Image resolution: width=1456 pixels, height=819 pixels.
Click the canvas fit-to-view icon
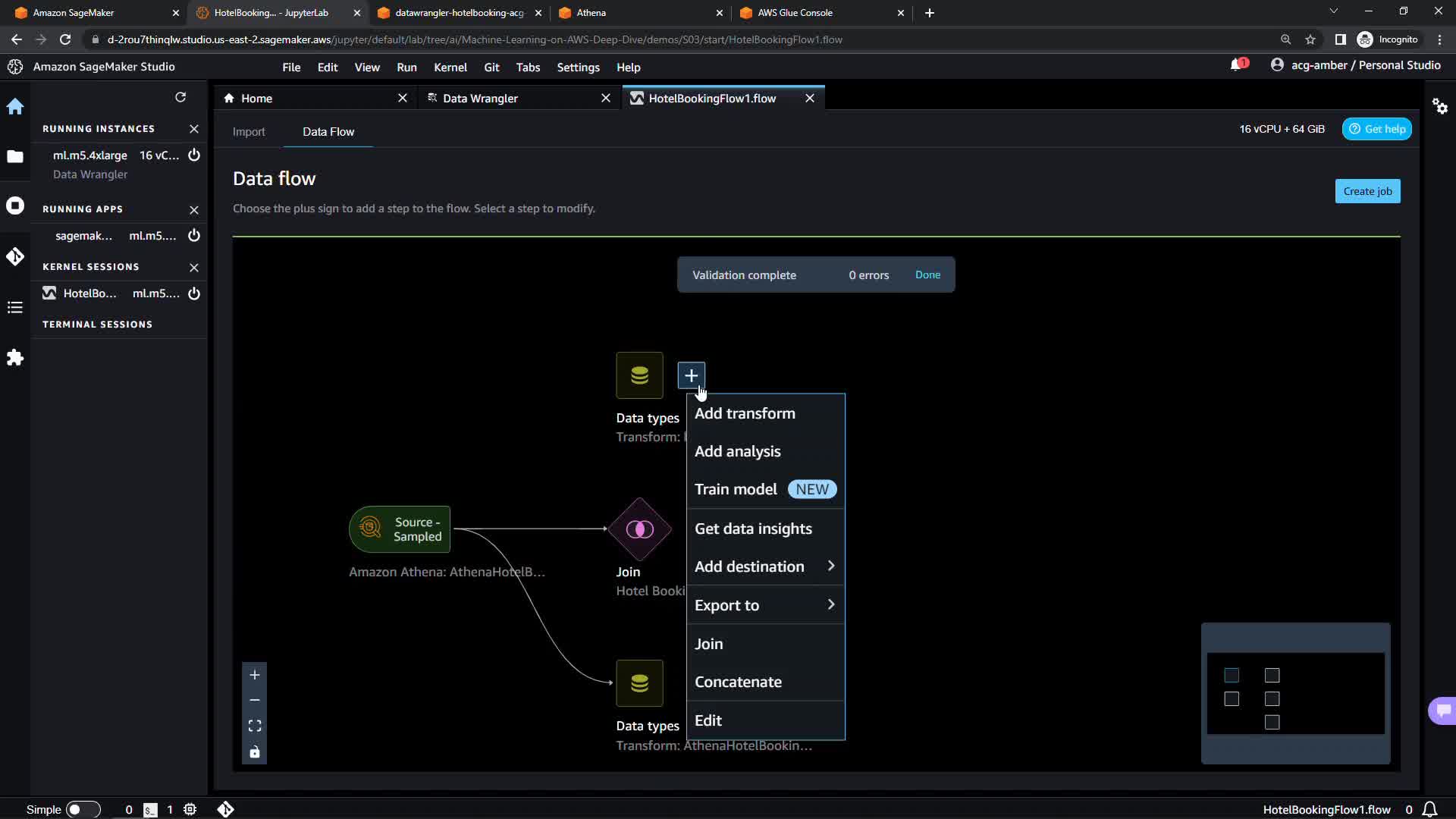255,726
